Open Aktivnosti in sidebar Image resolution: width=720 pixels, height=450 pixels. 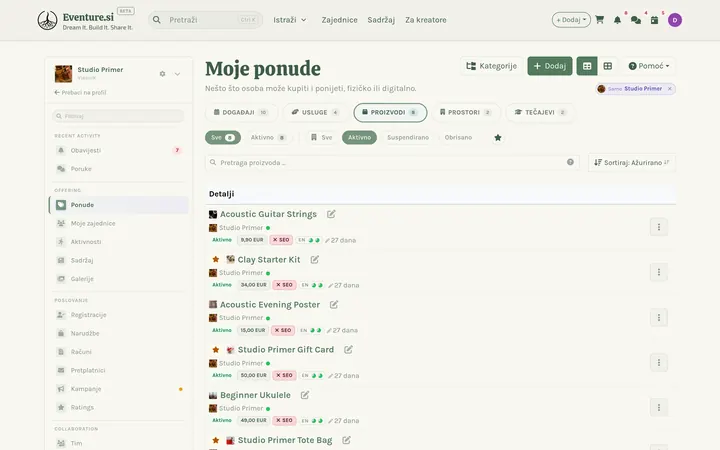[118, 242]
